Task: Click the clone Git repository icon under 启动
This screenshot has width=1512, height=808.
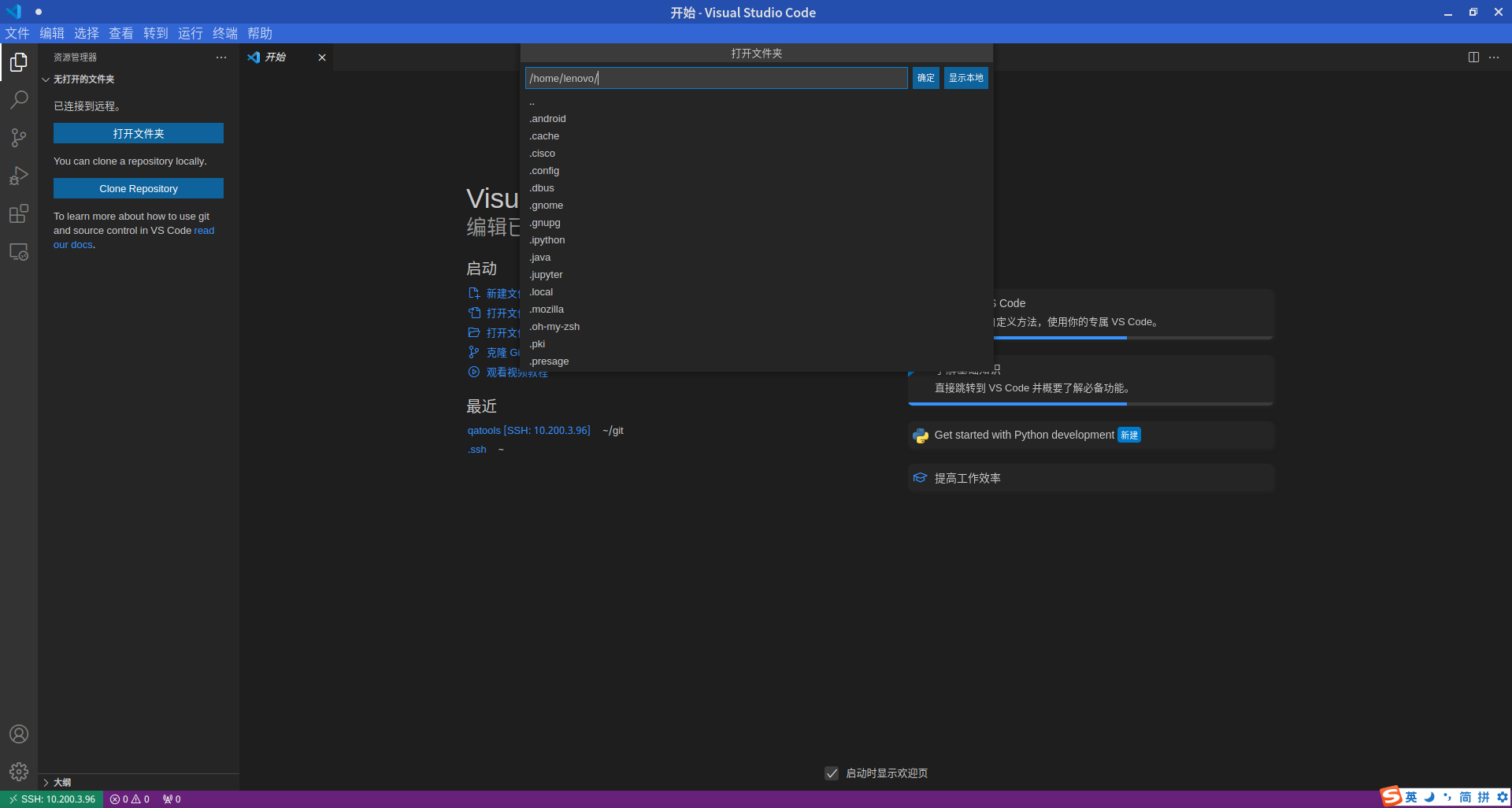Action: pos(474,352)
